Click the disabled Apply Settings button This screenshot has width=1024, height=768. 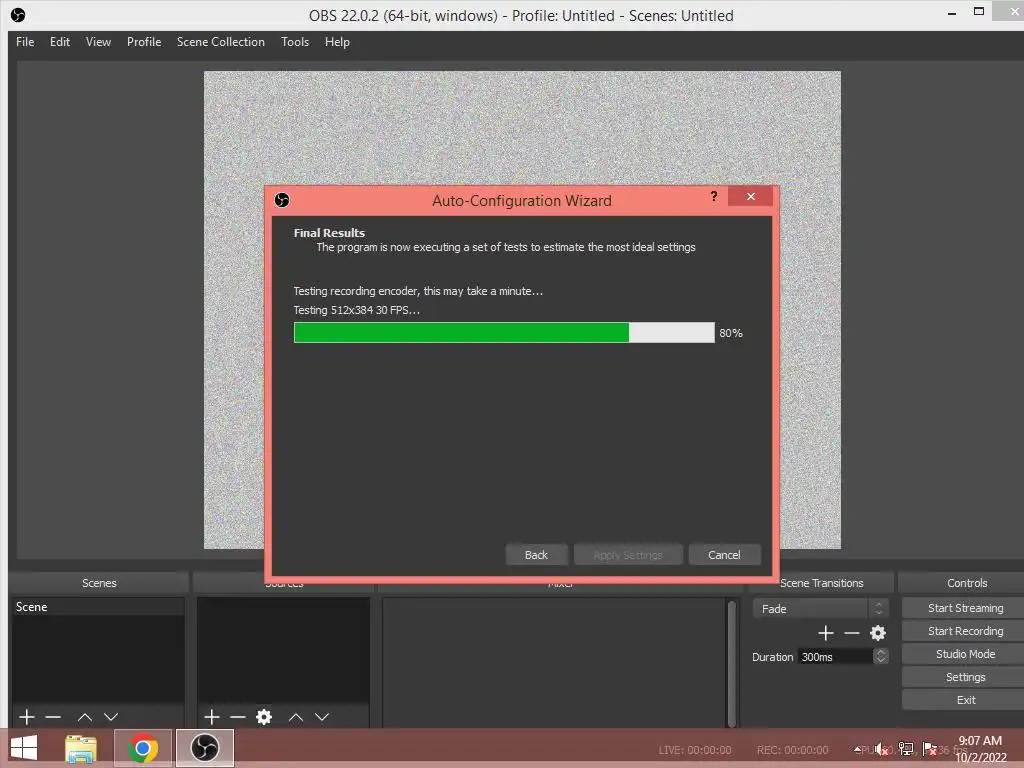pyautogui.click(x=628, y=554)
